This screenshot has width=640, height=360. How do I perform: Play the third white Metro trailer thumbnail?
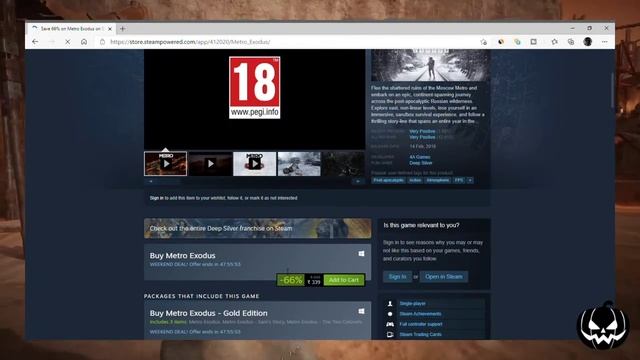[x=255, y=164]
